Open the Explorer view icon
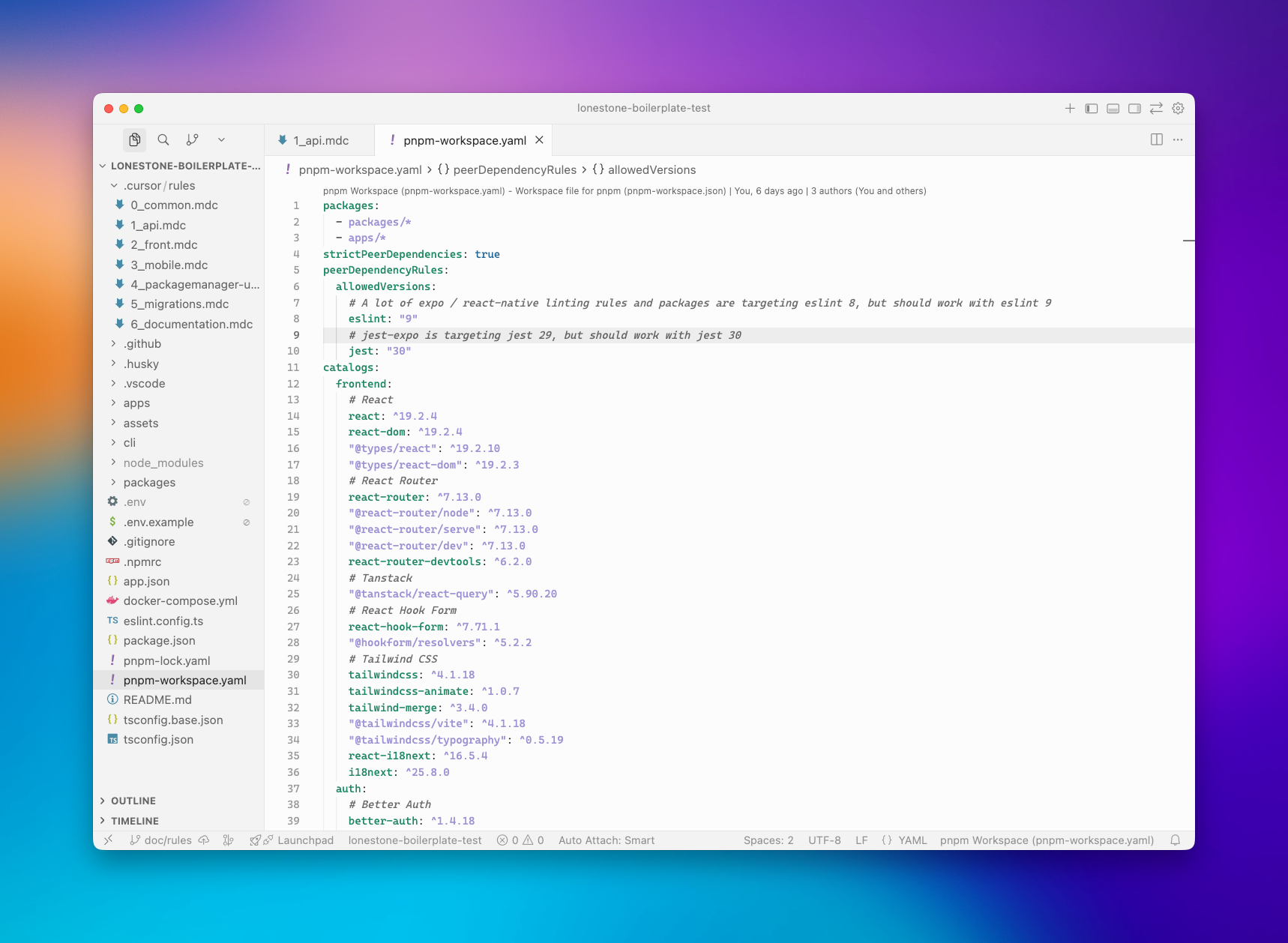 point(134,139)
